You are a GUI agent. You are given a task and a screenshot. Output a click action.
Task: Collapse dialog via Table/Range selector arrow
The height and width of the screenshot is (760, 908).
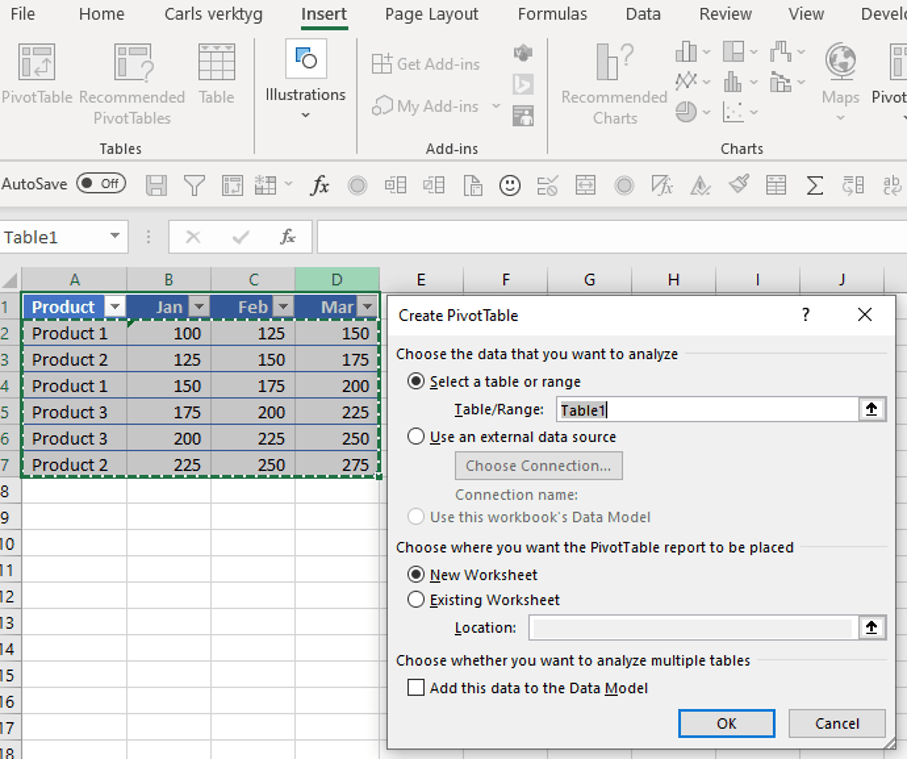(x=872, y=410)
